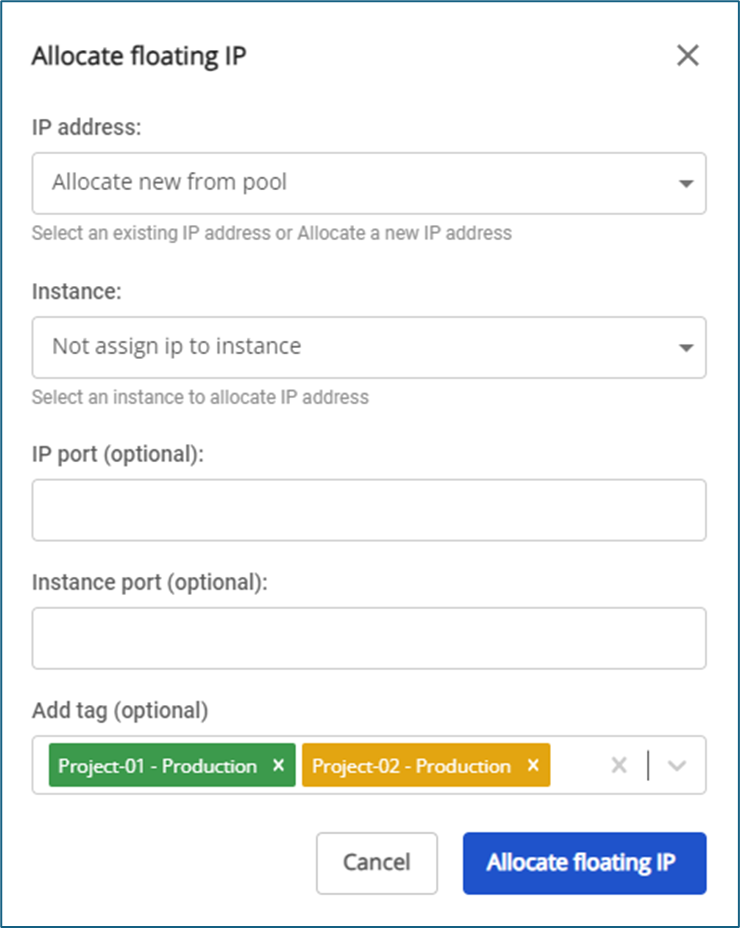The width and height of the screenshot is (740, 928).
Task: Focus the Instance port input field
Action: click(x=368, y=638)
